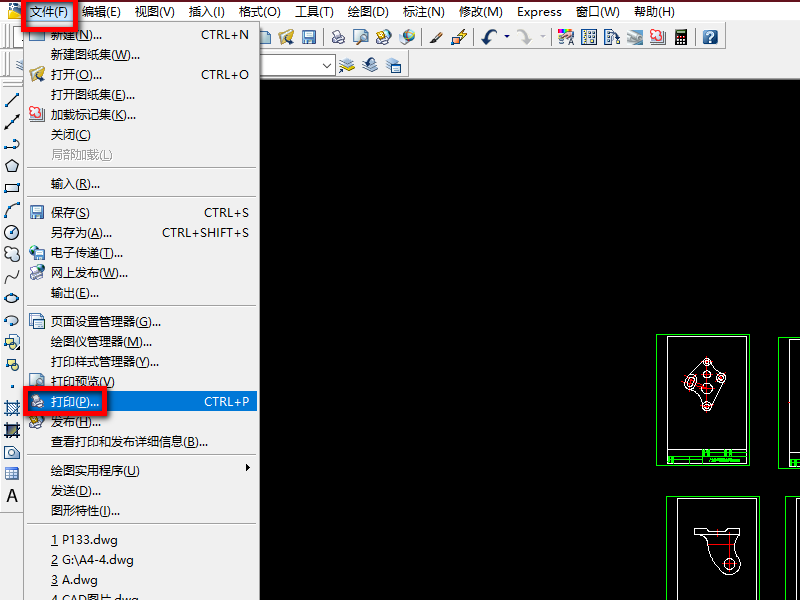Select the Construction Line tool
Viewport: 800px width, 600px height.
point(11,122)
